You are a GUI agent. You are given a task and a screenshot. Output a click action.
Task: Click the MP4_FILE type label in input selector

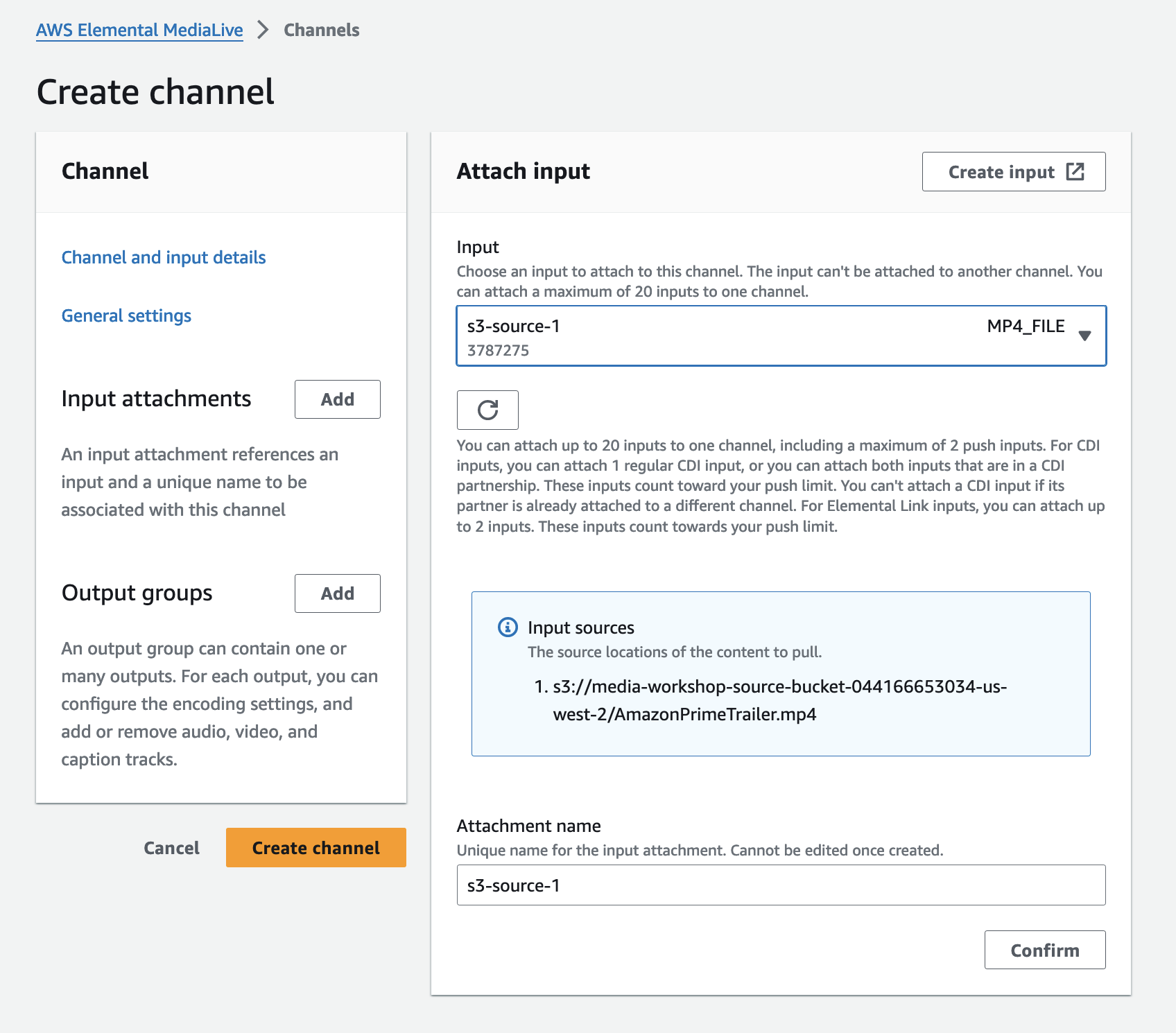[1025, 327]
